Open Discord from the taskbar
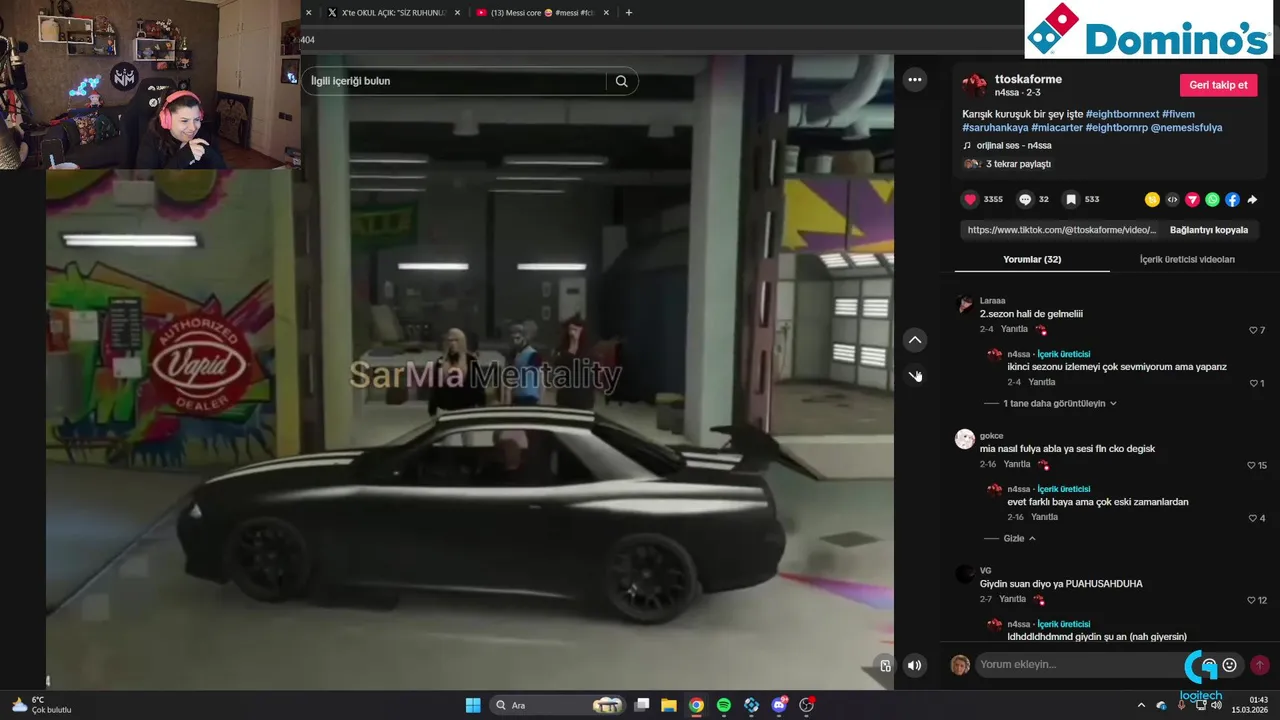The image size is (1280, 720). pyautogui.click(x=779, y=705)
